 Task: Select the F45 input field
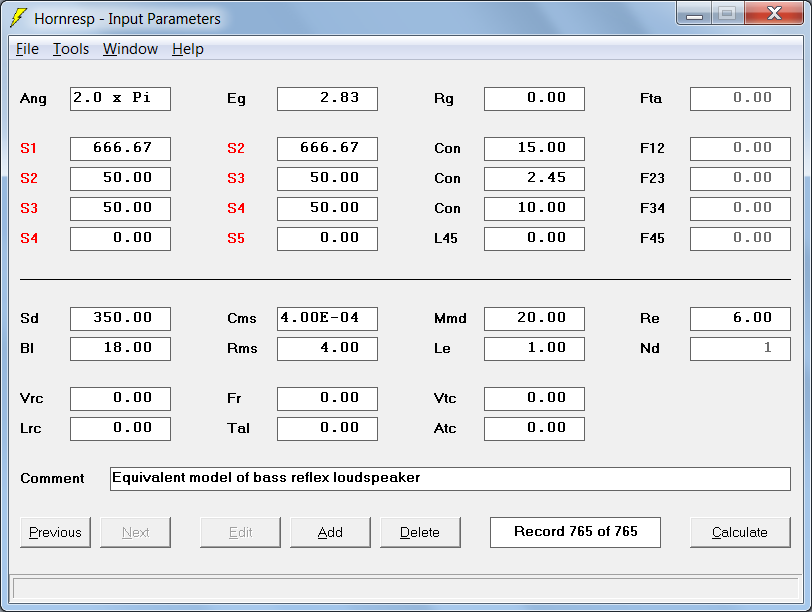pyautogui.click(x=741, y=239)
